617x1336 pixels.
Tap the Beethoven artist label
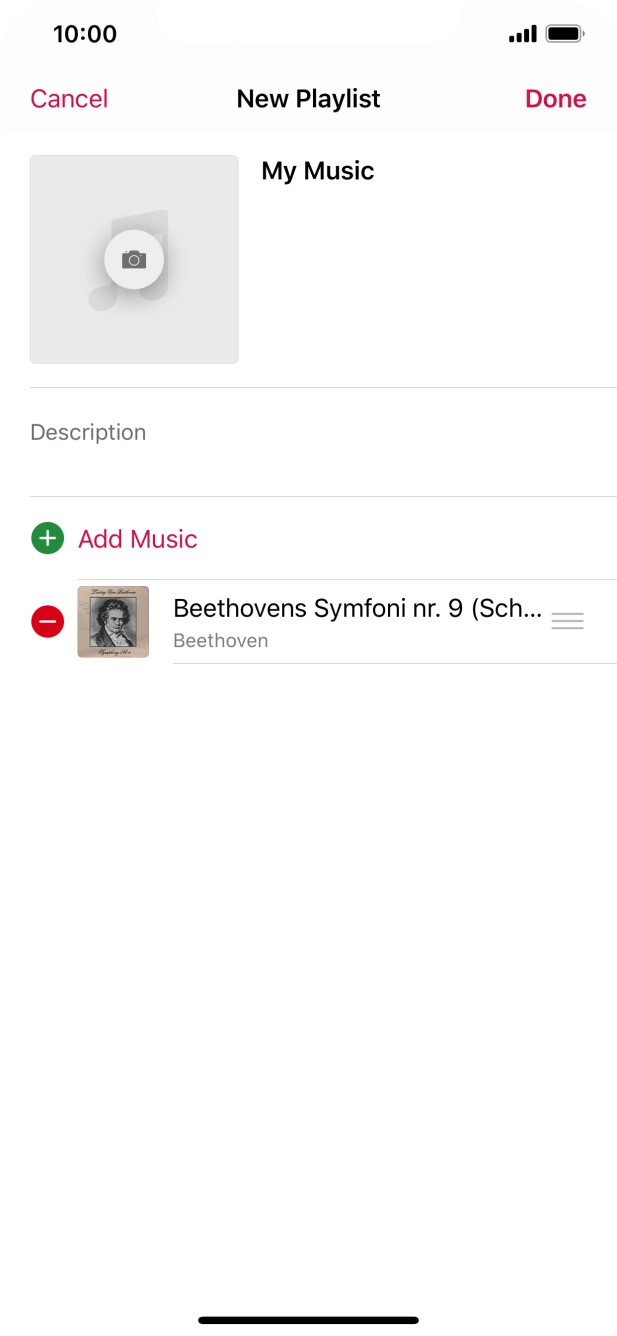(x=220, y=641)
